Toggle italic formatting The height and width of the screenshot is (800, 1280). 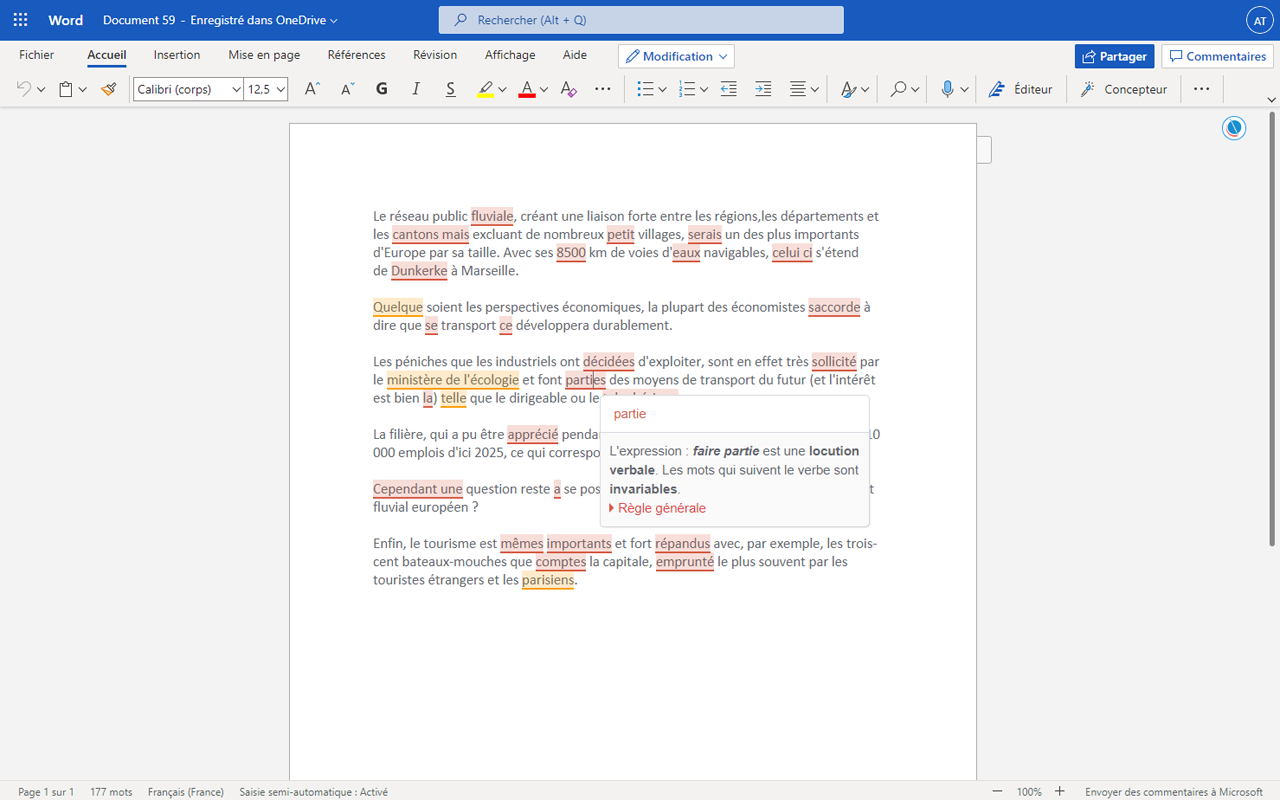click(415, 88)
